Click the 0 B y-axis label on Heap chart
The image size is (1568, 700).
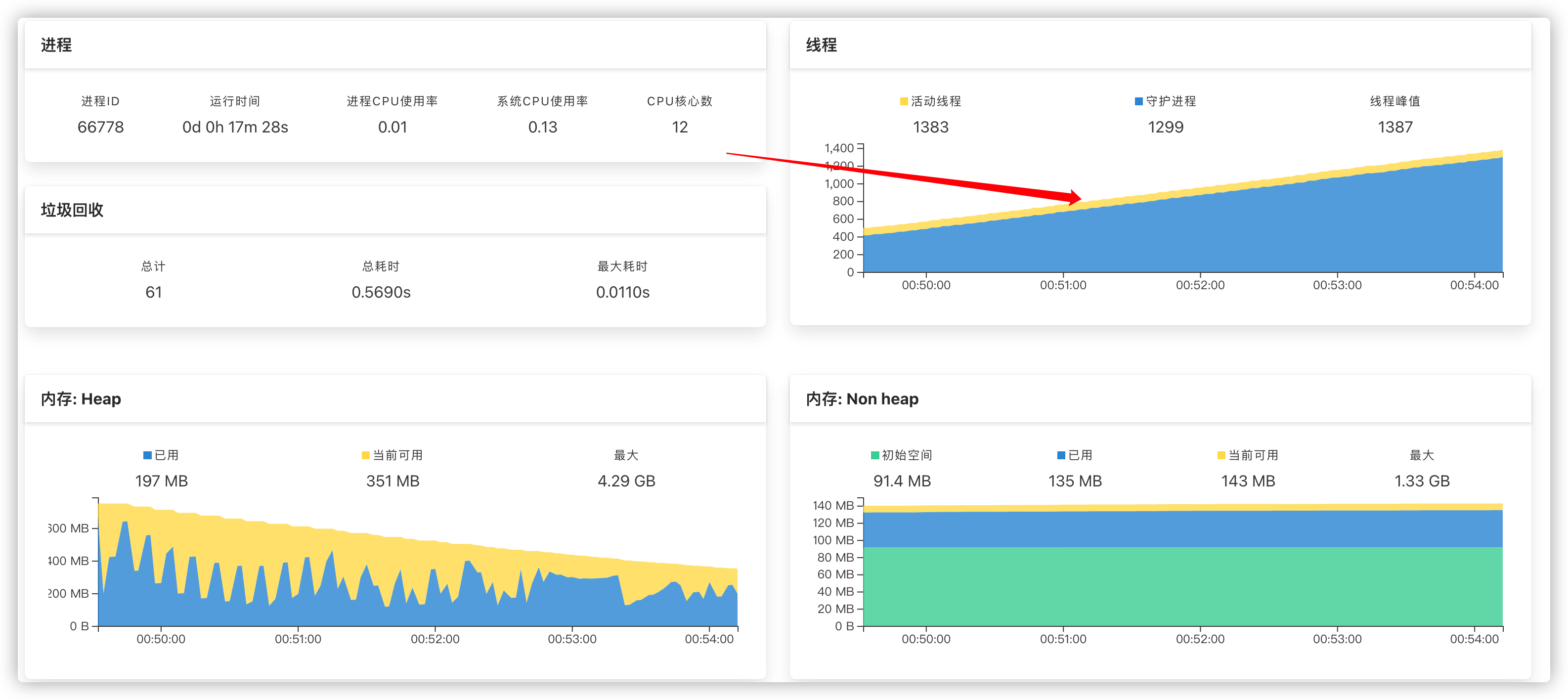coord(80,626)
